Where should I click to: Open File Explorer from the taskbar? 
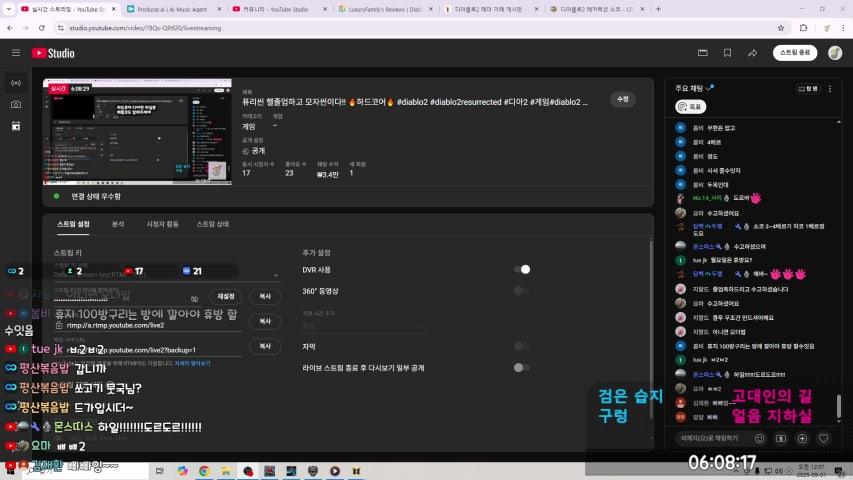click(226, 471)
